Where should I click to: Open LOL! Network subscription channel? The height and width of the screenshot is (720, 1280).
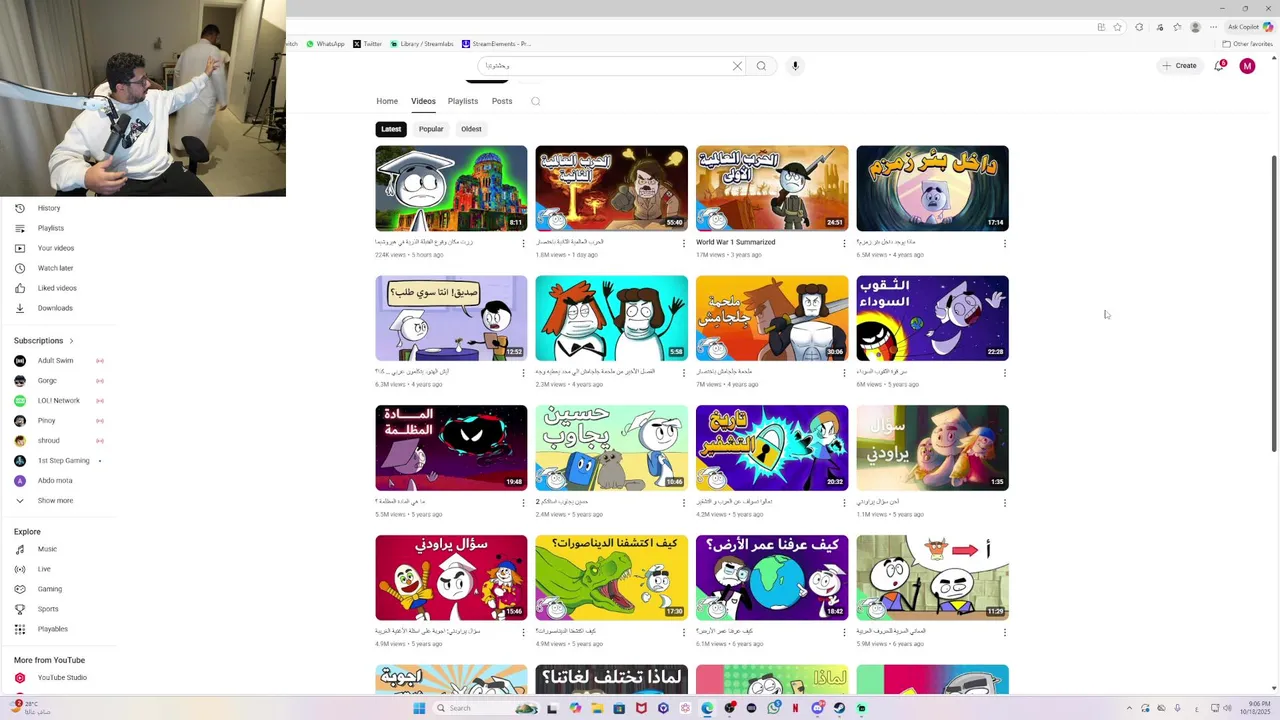pos(58,401)
